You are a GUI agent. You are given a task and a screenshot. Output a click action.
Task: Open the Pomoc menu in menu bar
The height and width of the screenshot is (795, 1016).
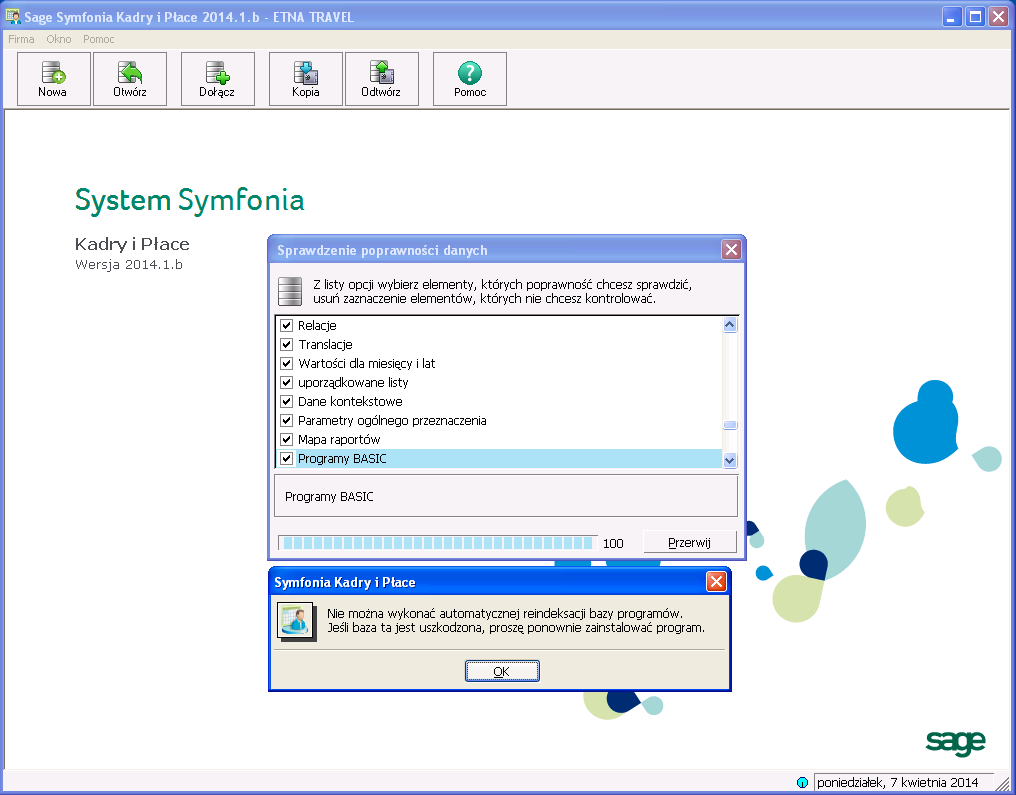point(98,39)
